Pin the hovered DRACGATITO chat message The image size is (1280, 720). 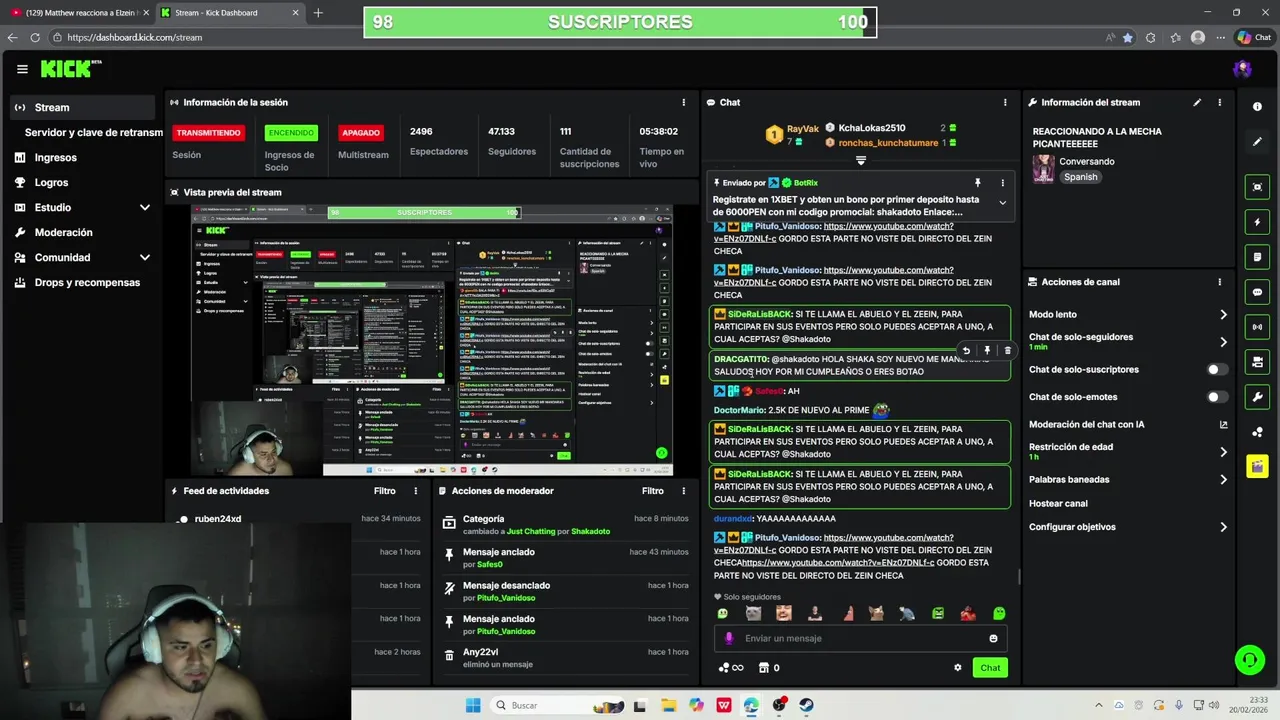click(x=987, y=351)
